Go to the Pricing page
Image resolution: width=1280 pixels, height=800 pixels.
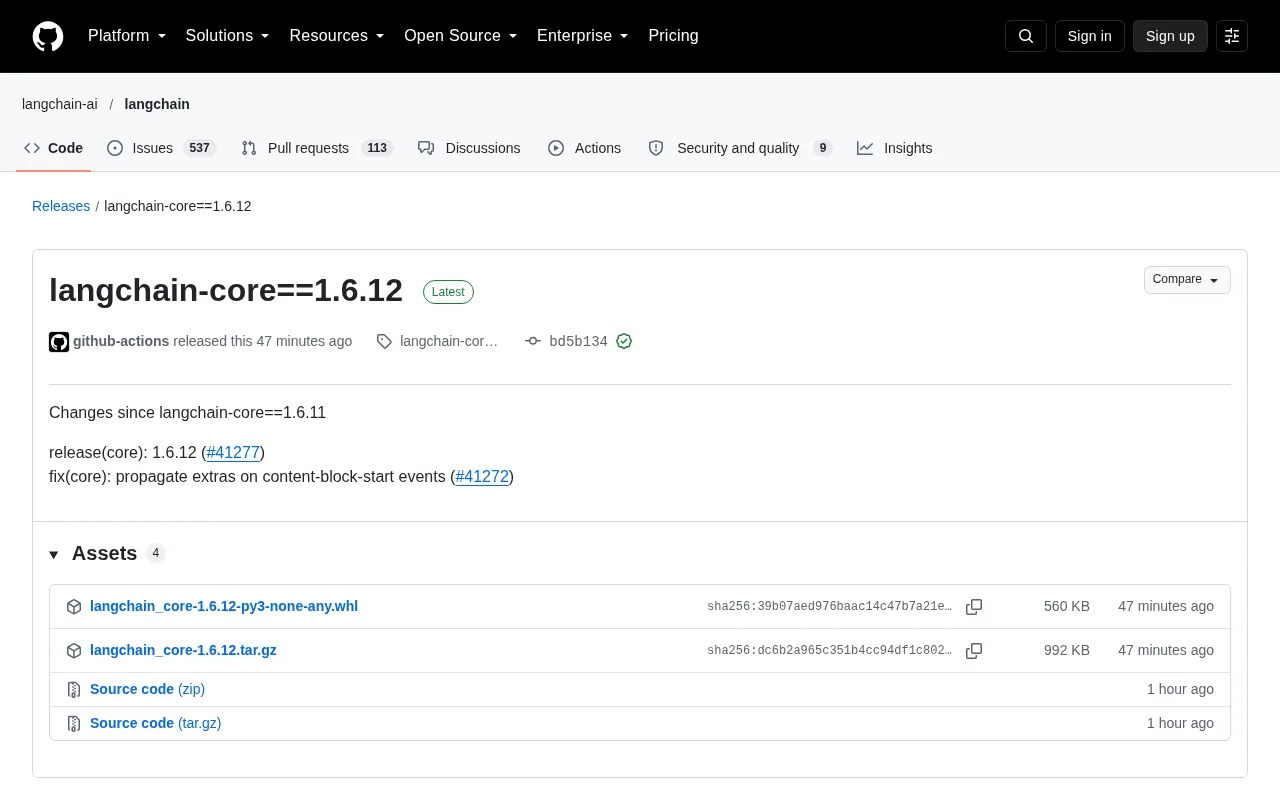[674, 36]
